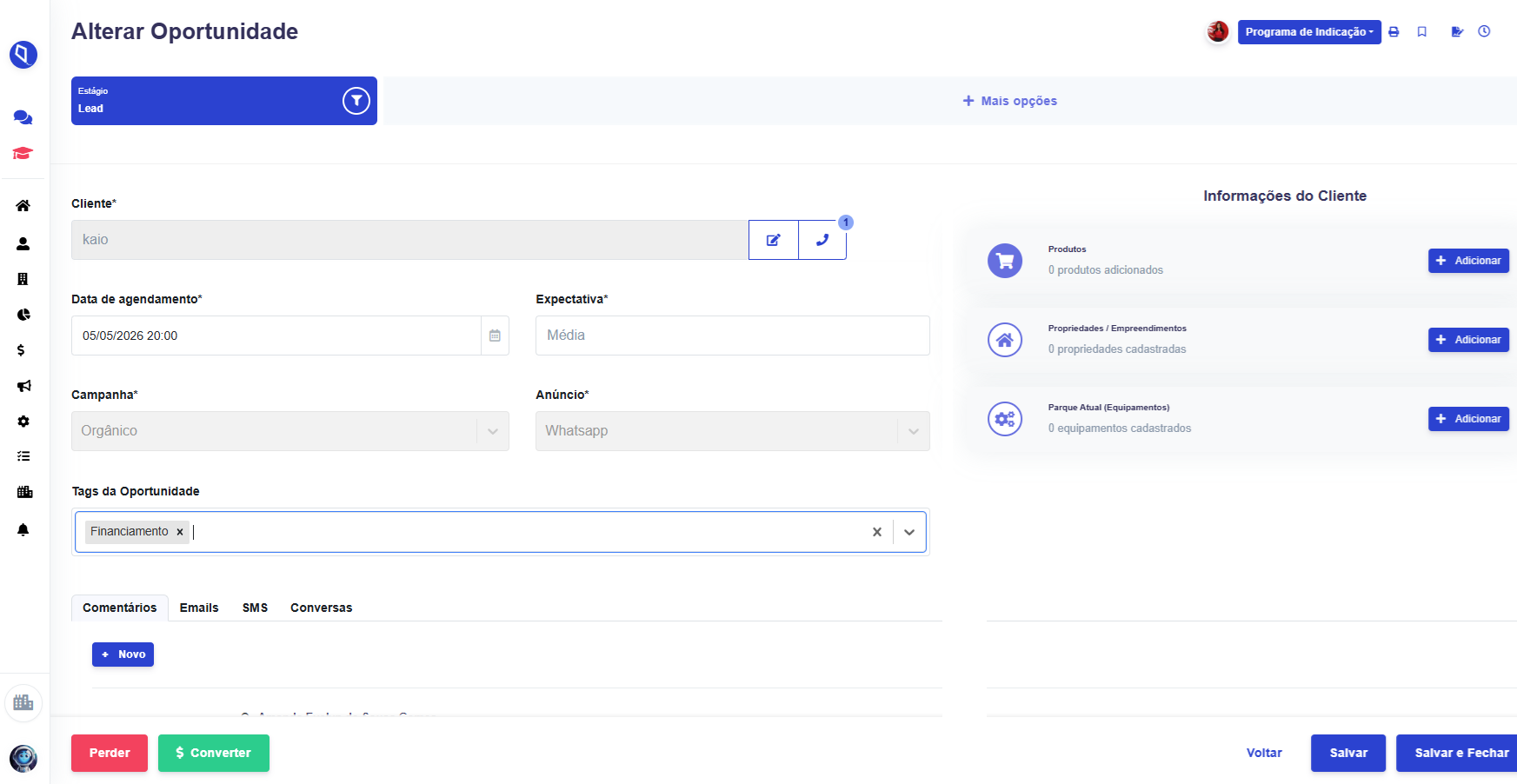Go to home via the house icon
1517x784 pixels.
(x=23, y=206)
